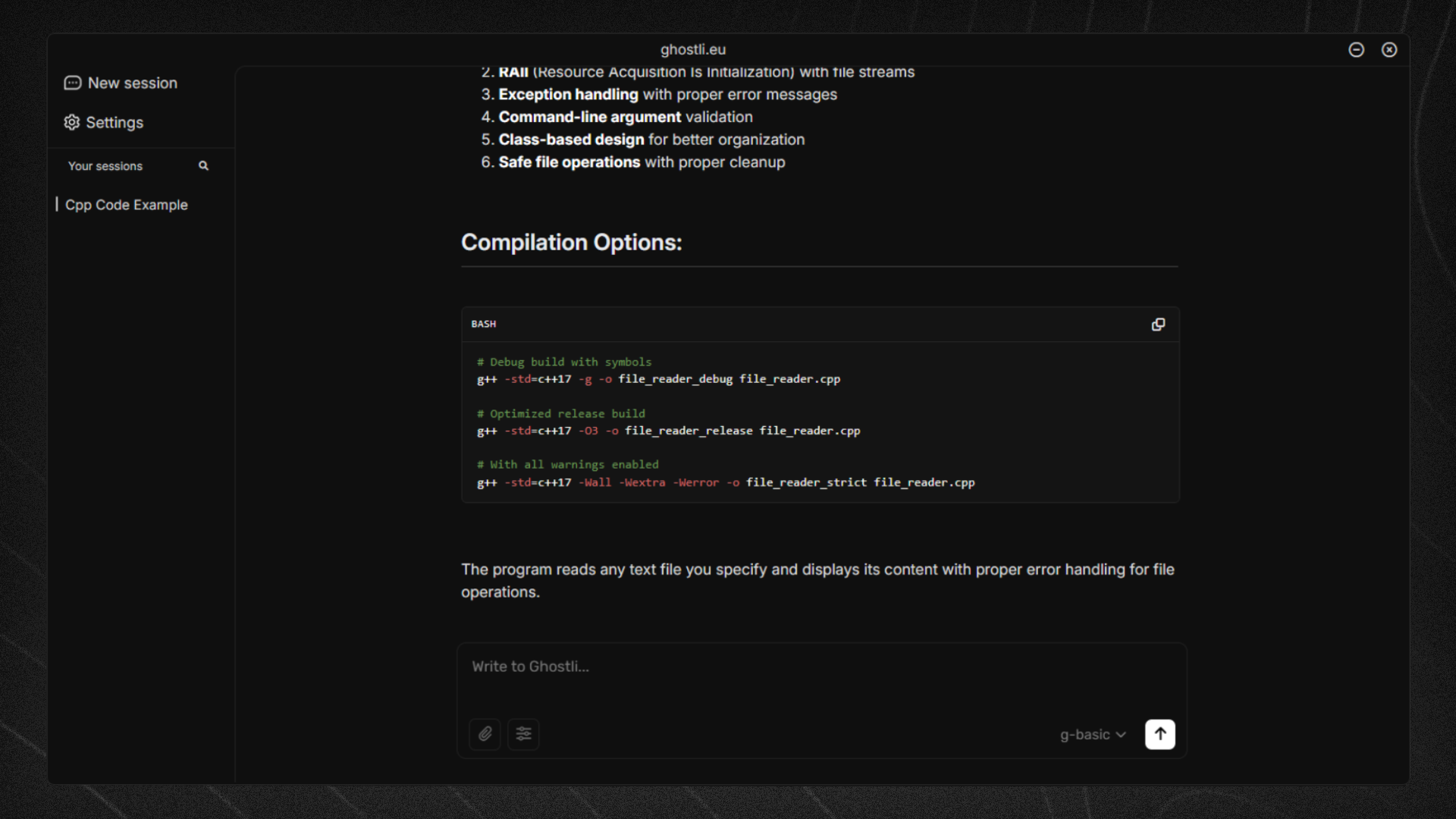The width and height of the screenshot is (1456, 819).
Task: Click the Compilation Options heading
Action: pos(572,242)
